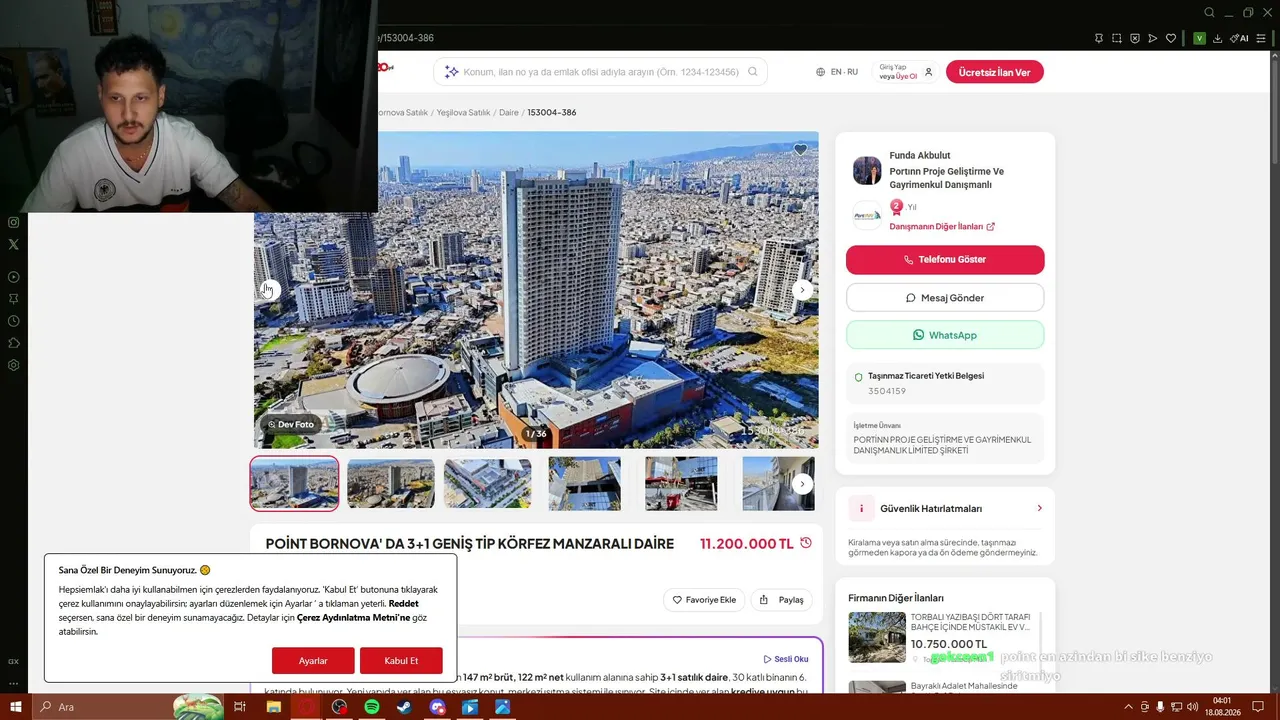Open Task View on the taskbar

240,707
